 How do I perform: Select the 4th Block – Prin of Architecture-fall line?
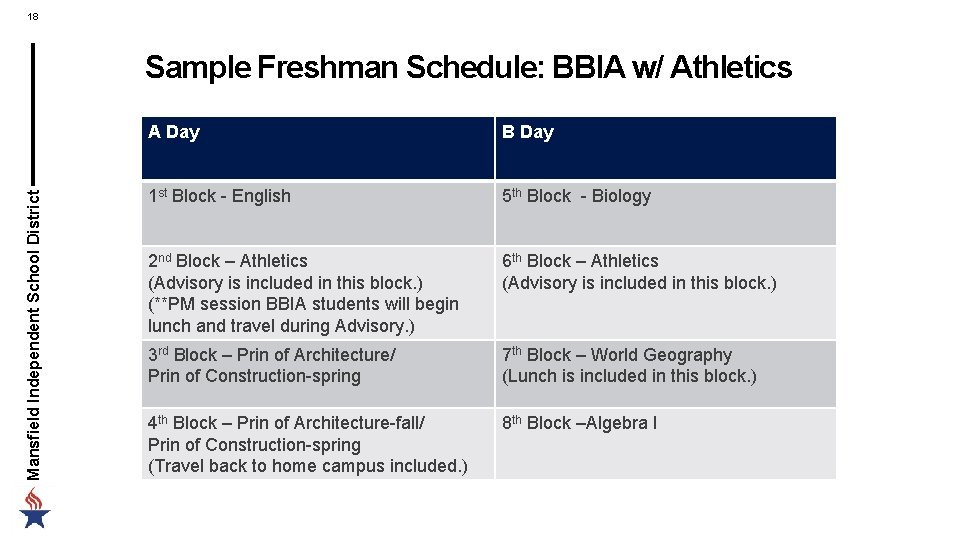tap(287, 423)
